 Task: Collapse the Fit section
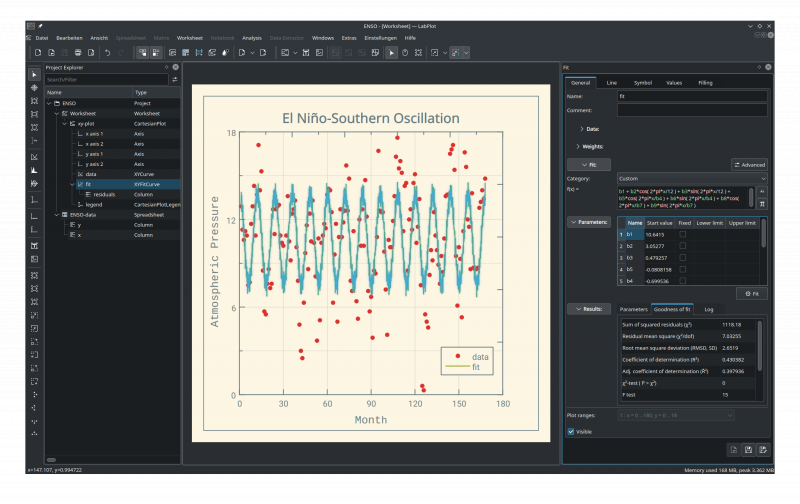pyautogui.click(x=589, y=165)
